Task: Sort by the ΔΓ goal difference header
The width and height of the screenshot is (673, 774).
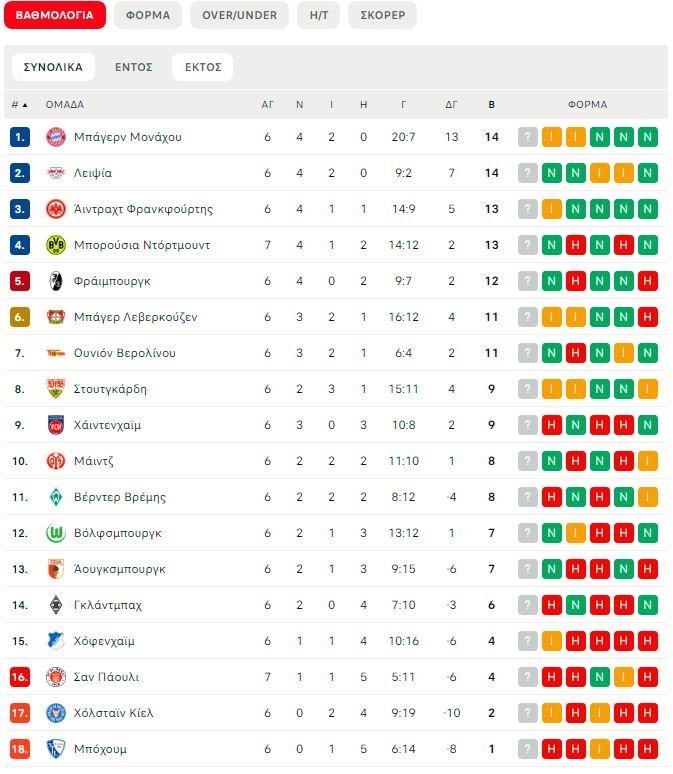Action: pos(451,104)
